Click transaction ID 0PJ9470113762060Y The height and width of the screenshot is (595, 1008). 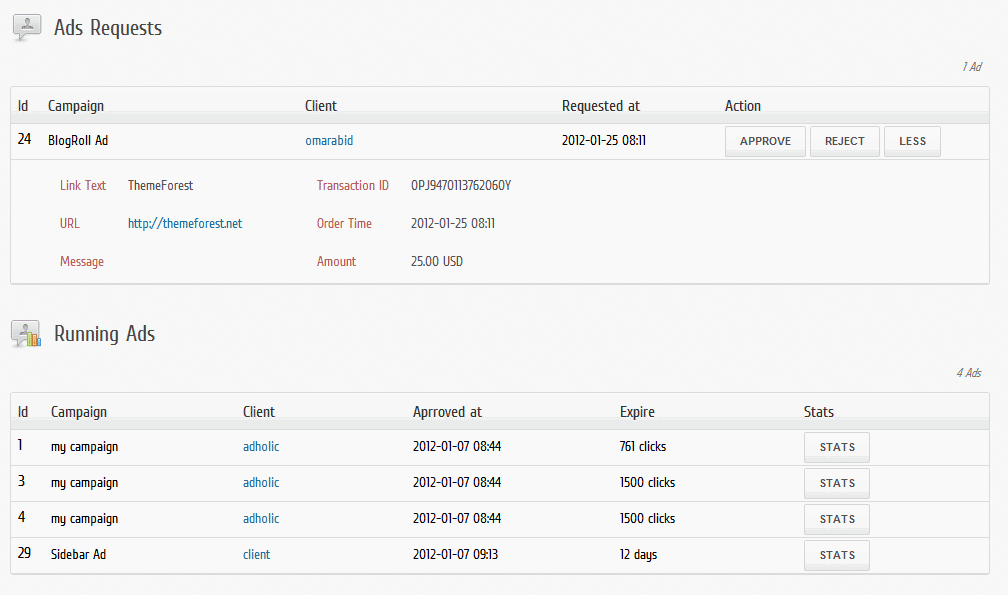[461, 186]
